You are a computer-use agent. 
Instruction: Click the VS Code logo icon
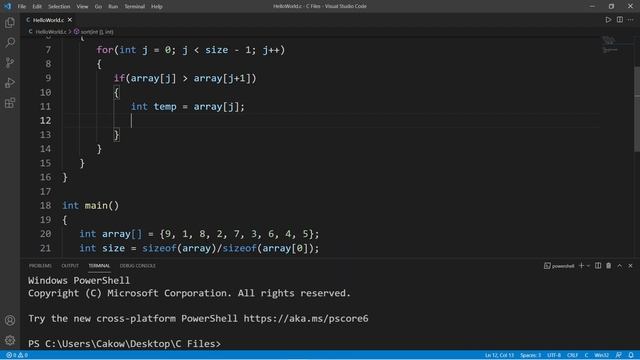[7, 6]
